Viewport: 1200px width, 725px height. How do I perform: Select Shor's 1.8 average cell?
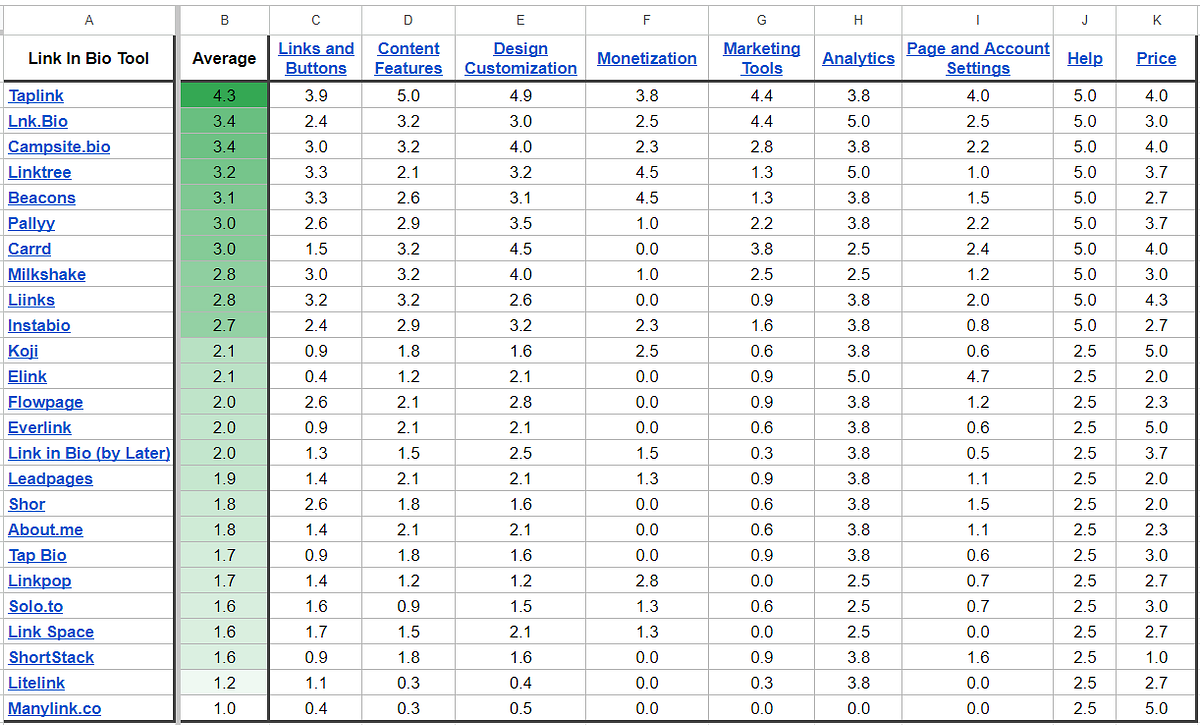tap(224, 504)
